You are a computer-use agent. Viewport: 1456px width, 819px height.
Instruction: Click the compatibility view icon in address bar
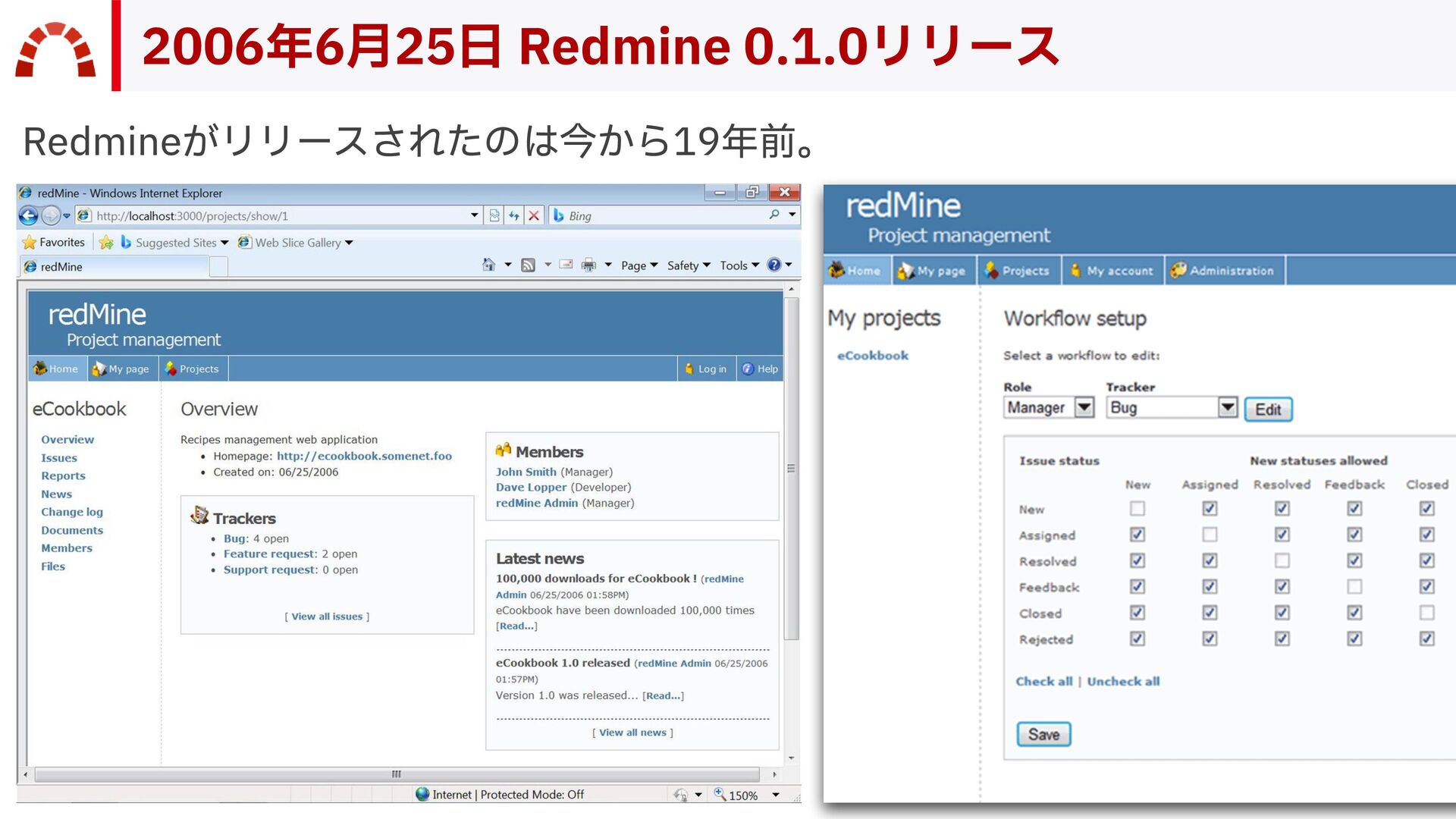pyautogui.click(x=494, y=216)
